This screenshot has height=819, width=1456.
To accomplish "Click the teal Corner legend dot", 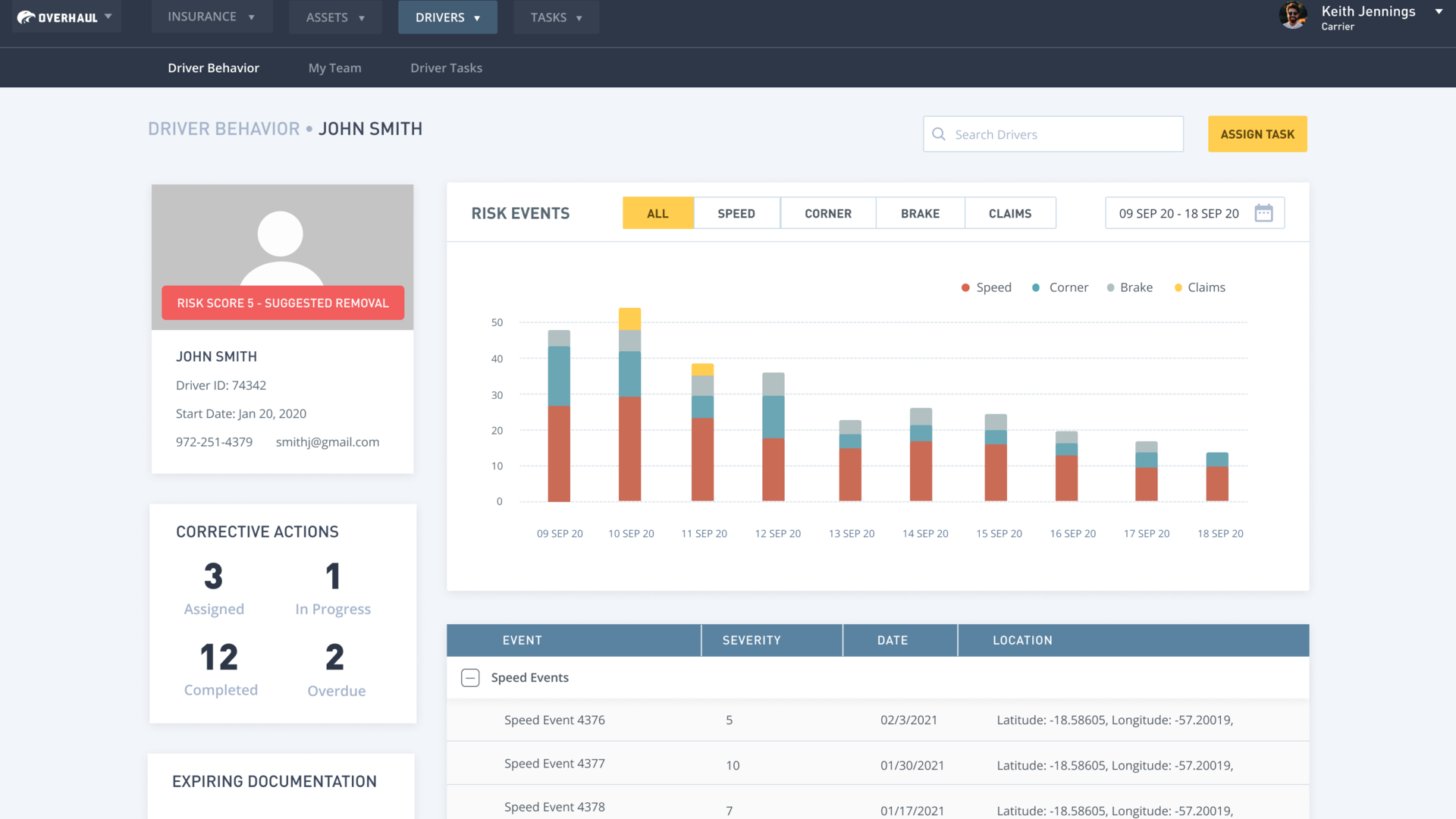I will coord(1036,287).
